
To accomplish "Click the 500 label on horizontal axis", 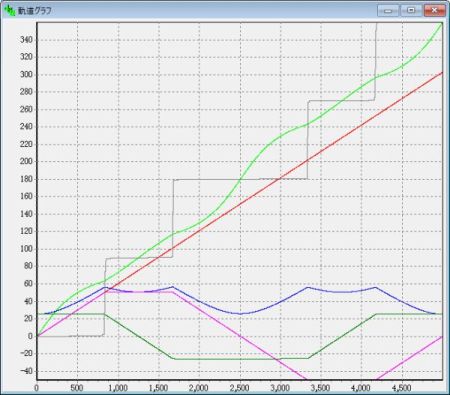I will (77, 388).
